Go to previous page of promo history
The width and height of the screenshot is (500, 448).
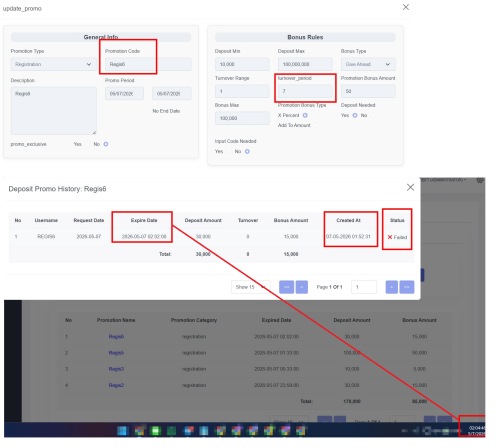click(x=302, y=287)
